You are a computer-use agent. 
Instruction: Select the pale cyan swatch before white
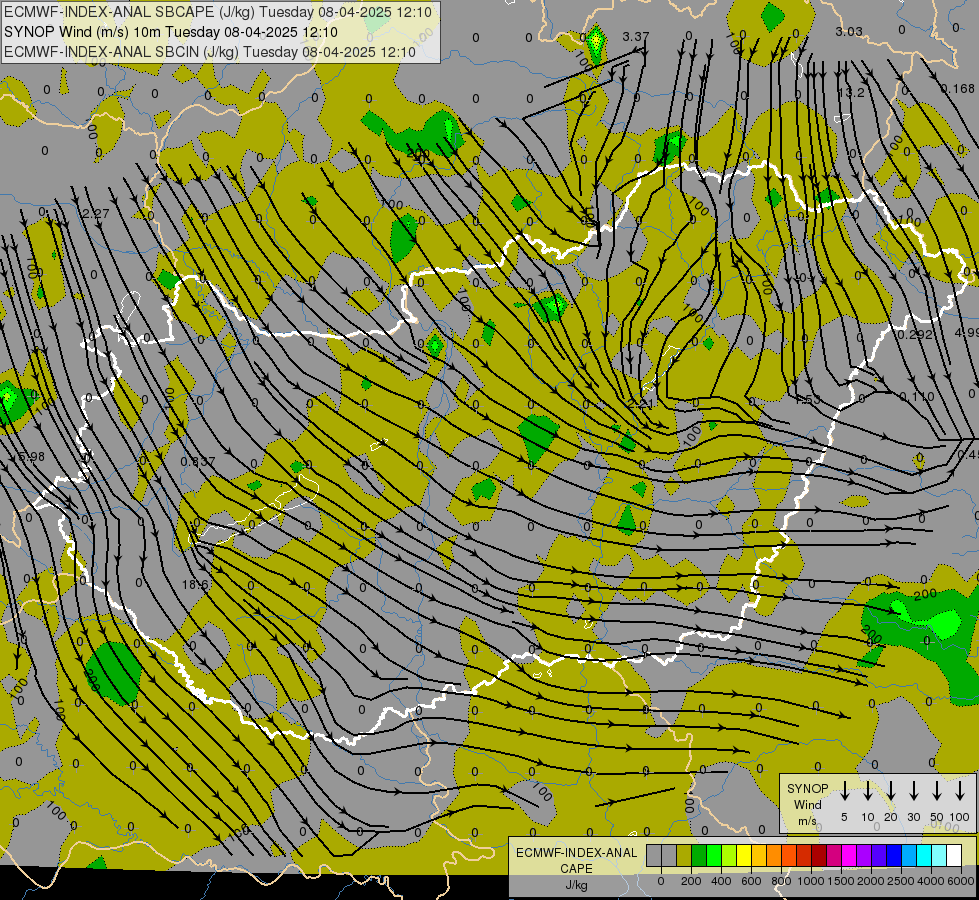click(940, 855)
